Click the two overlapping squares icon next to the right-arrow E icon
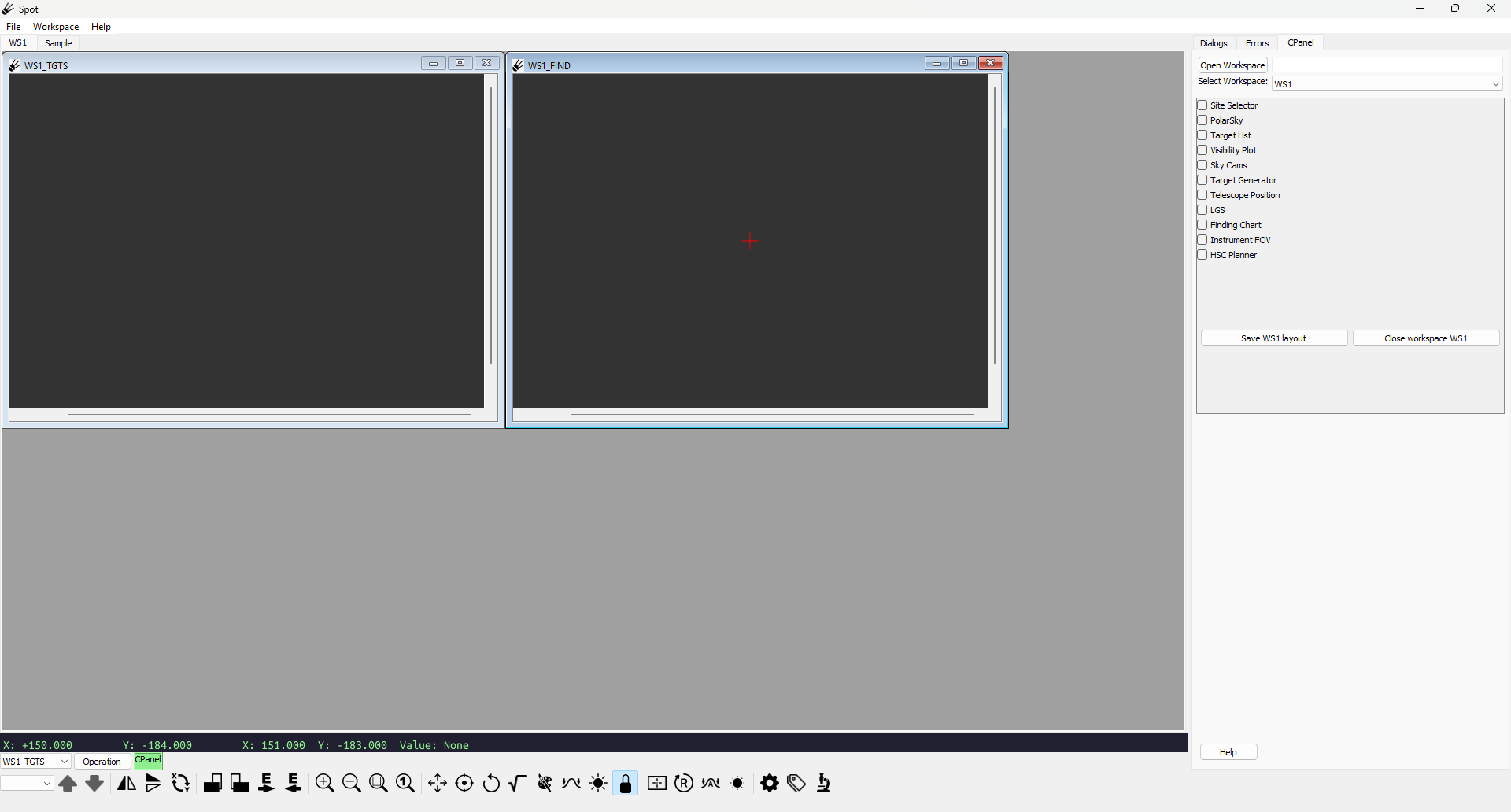1511x812 pixels. pyautogui.click(x=240, y=784)
